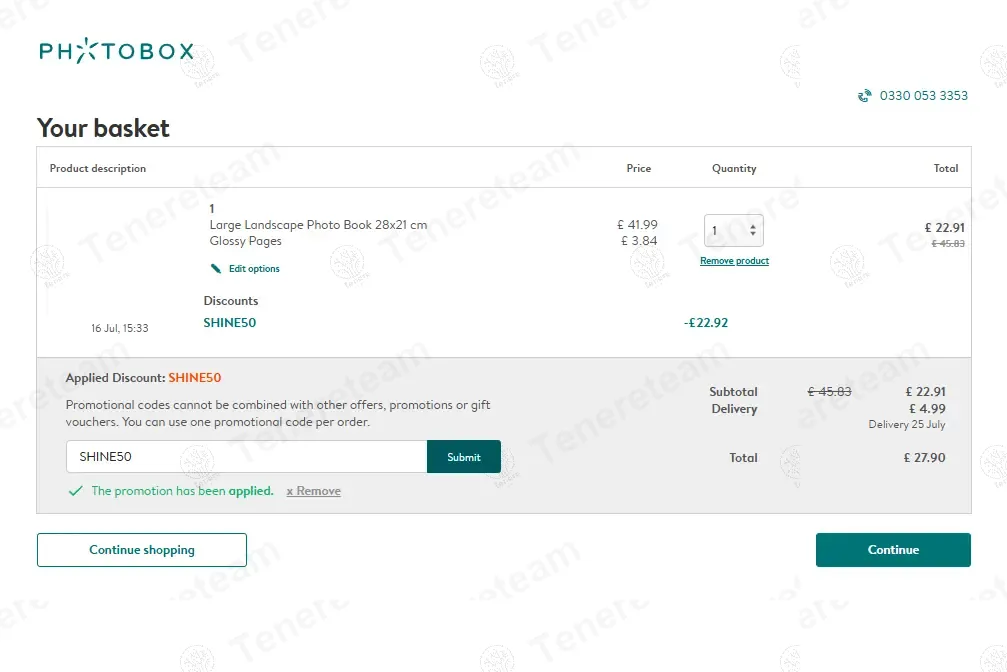Remove the applied SHINE50 promotion
This screenshot has width=1007, height=672.
pyautogui.click(x=314, y=491)
